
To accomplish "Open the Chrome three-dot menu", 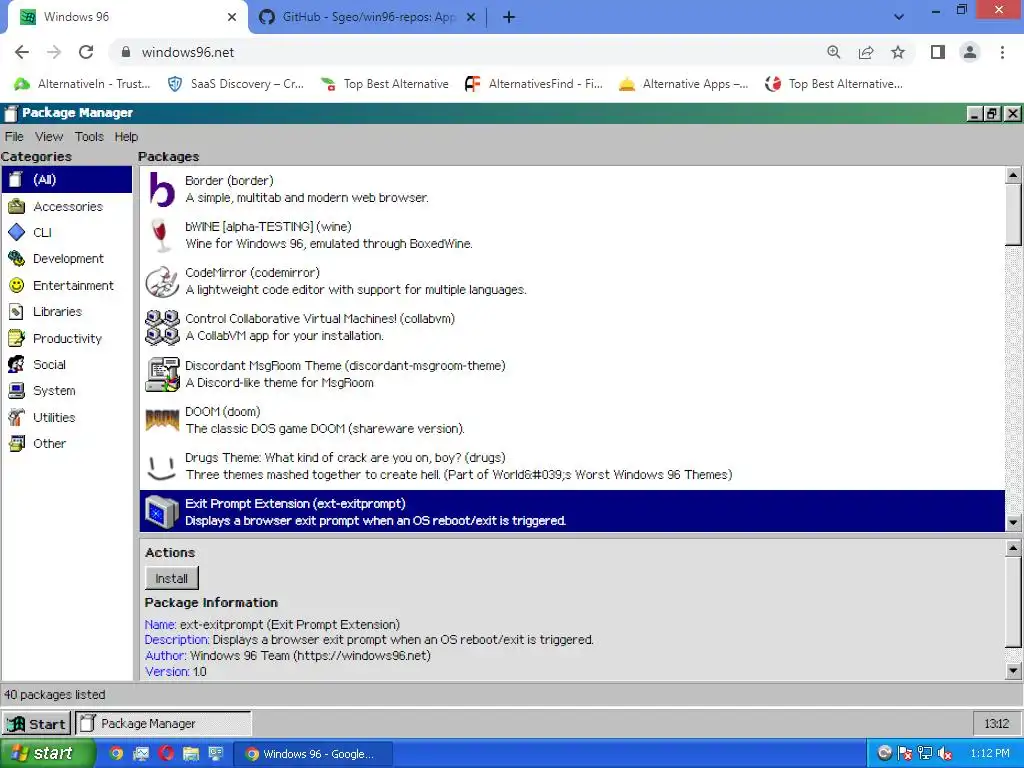I will click(1002, 52).
